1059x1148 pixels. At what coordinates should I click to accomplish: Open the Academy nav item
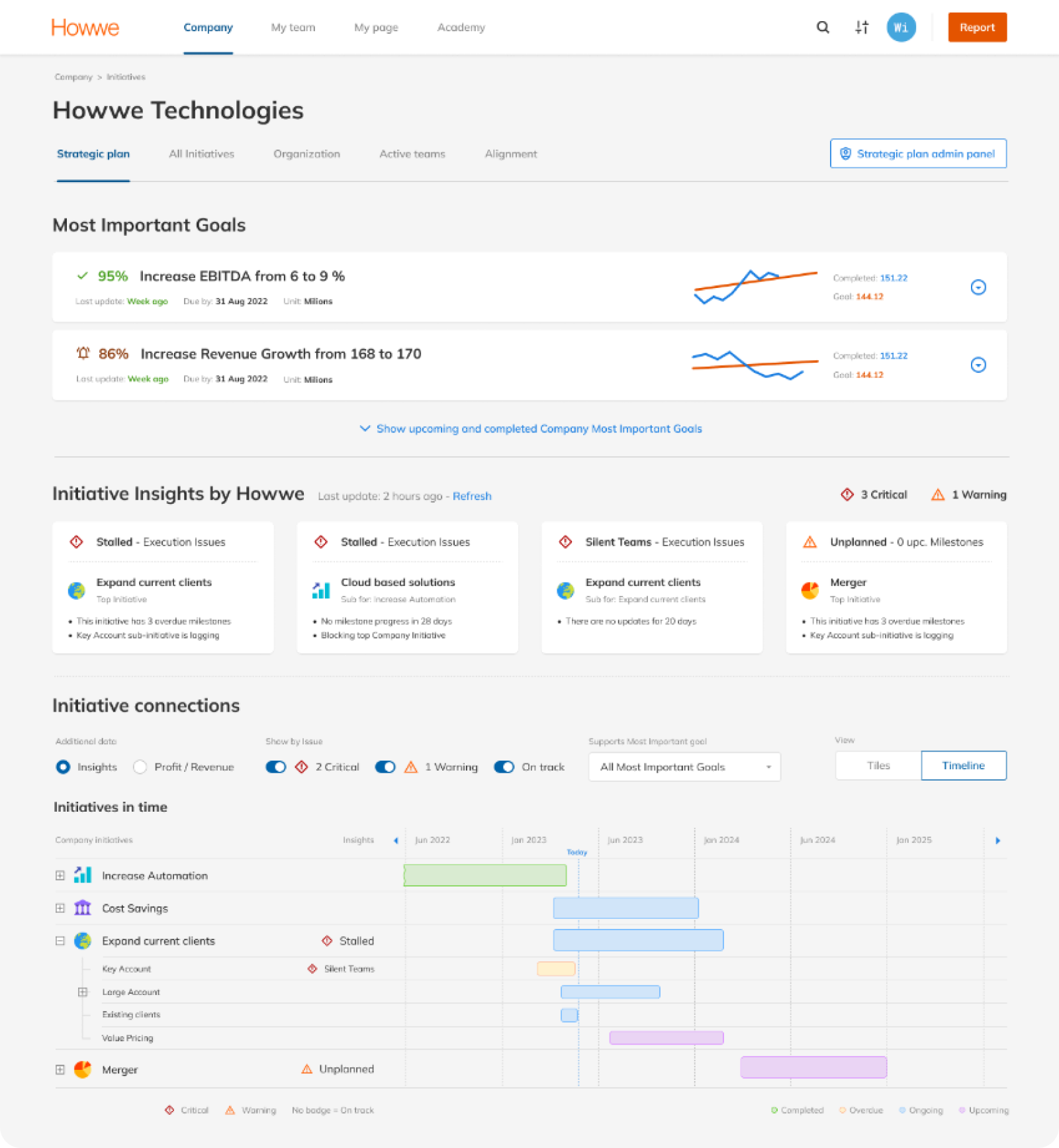tap(461, 27)
